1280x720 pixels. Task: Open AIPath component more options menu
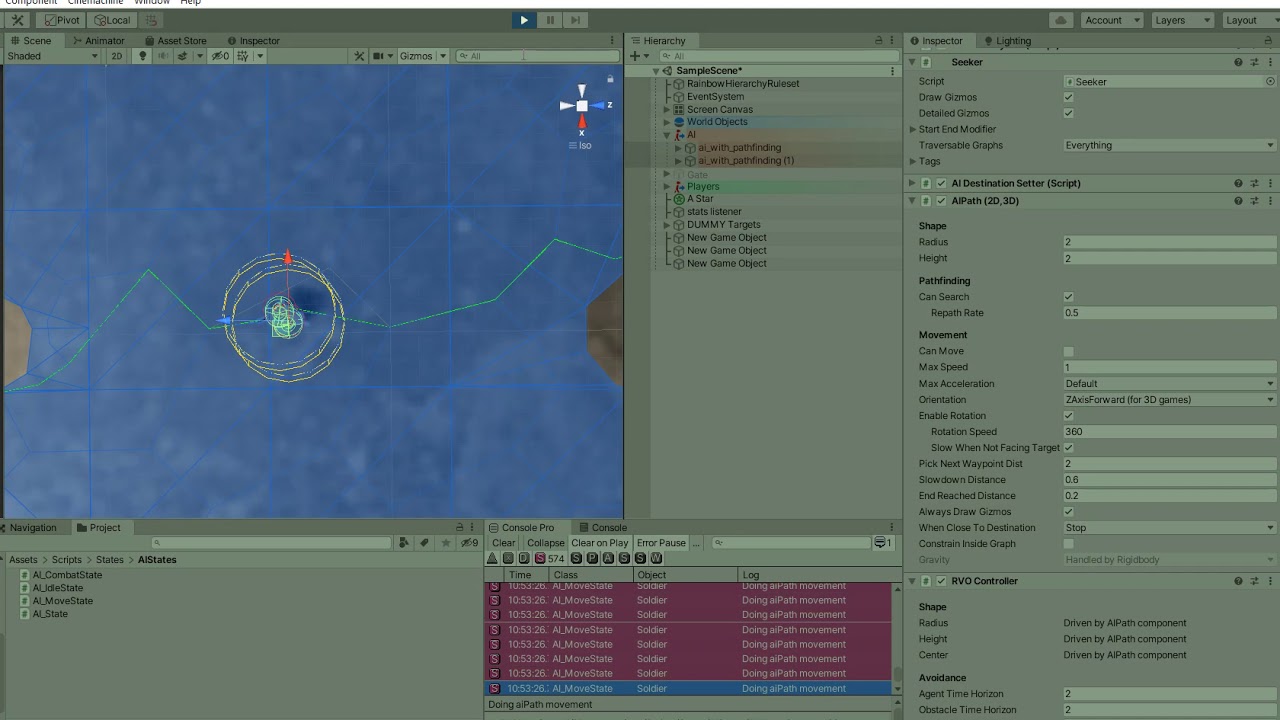1270,201
